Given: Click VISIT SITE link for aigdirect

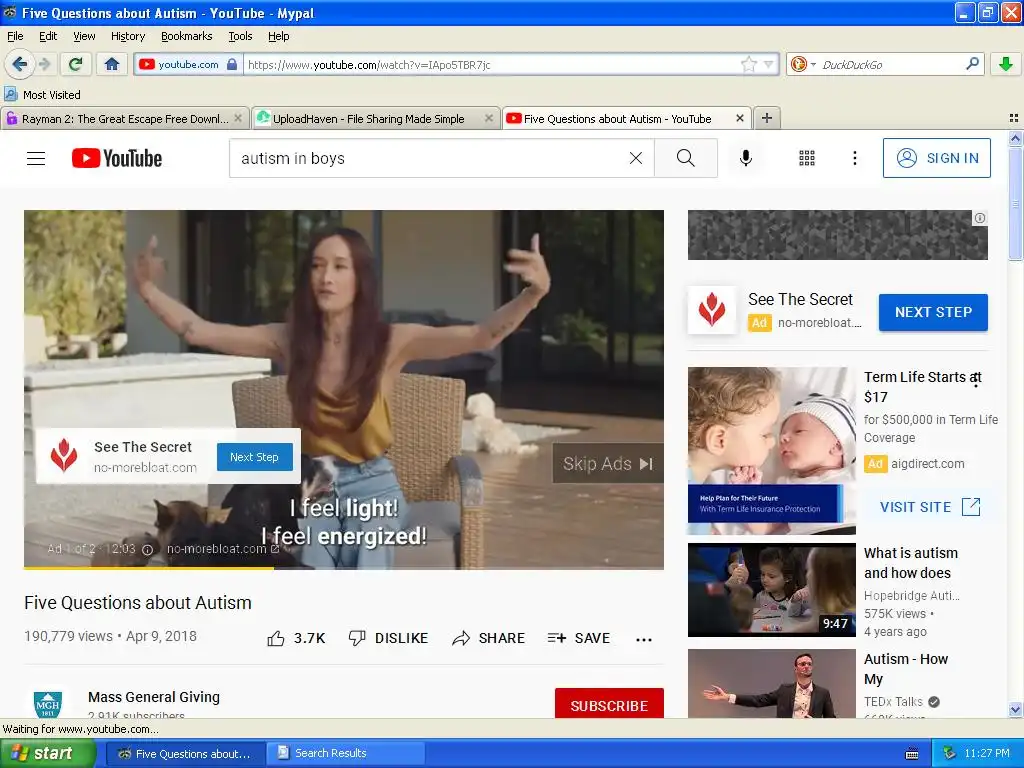Looking at the screenshot, I should click(930, 507).
